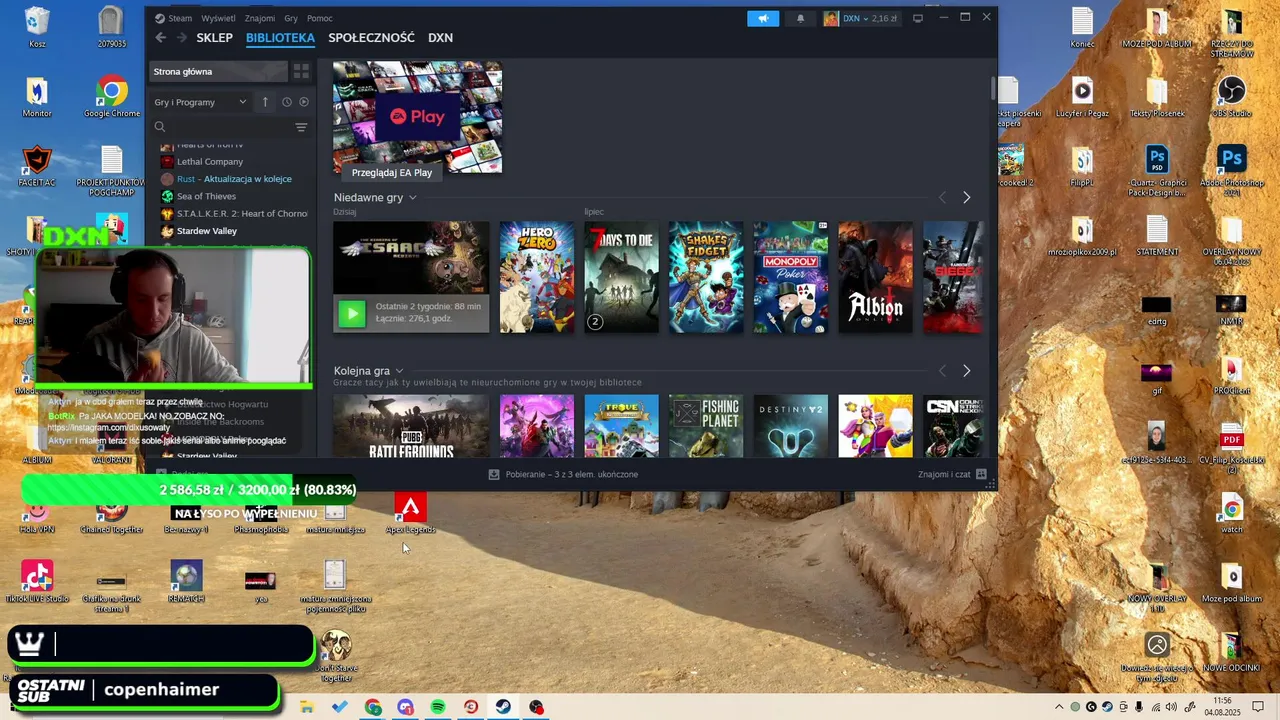1280x720 pixels.
Task: Click the Strona główna library button
Action: [218, 71]
